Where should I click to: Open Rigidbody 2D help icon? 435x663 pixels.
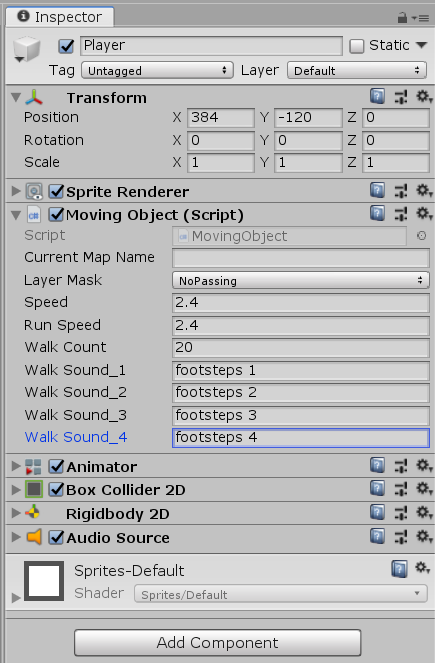[377, 512]
